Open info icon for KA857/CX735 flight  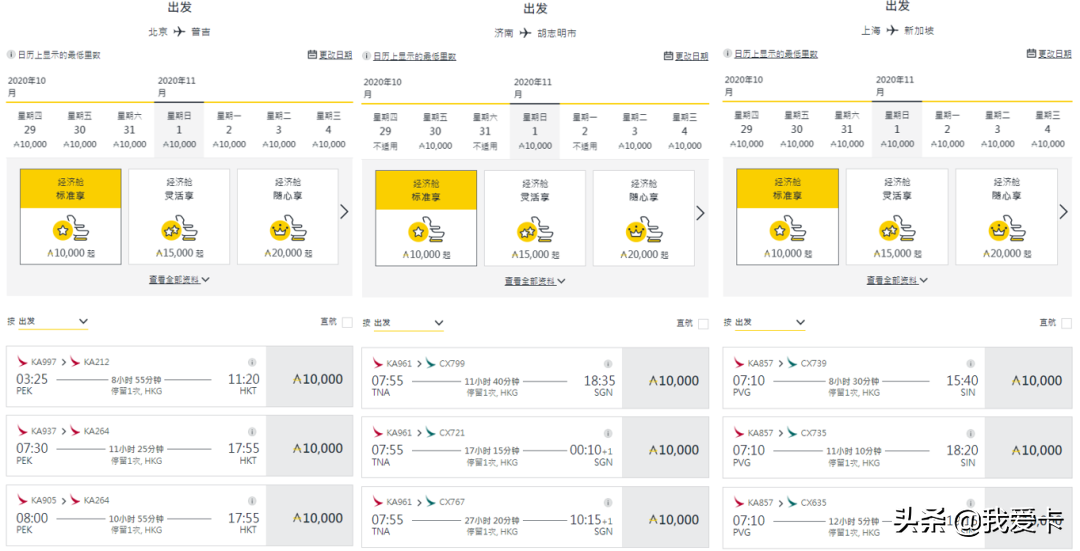pos(969,433)
